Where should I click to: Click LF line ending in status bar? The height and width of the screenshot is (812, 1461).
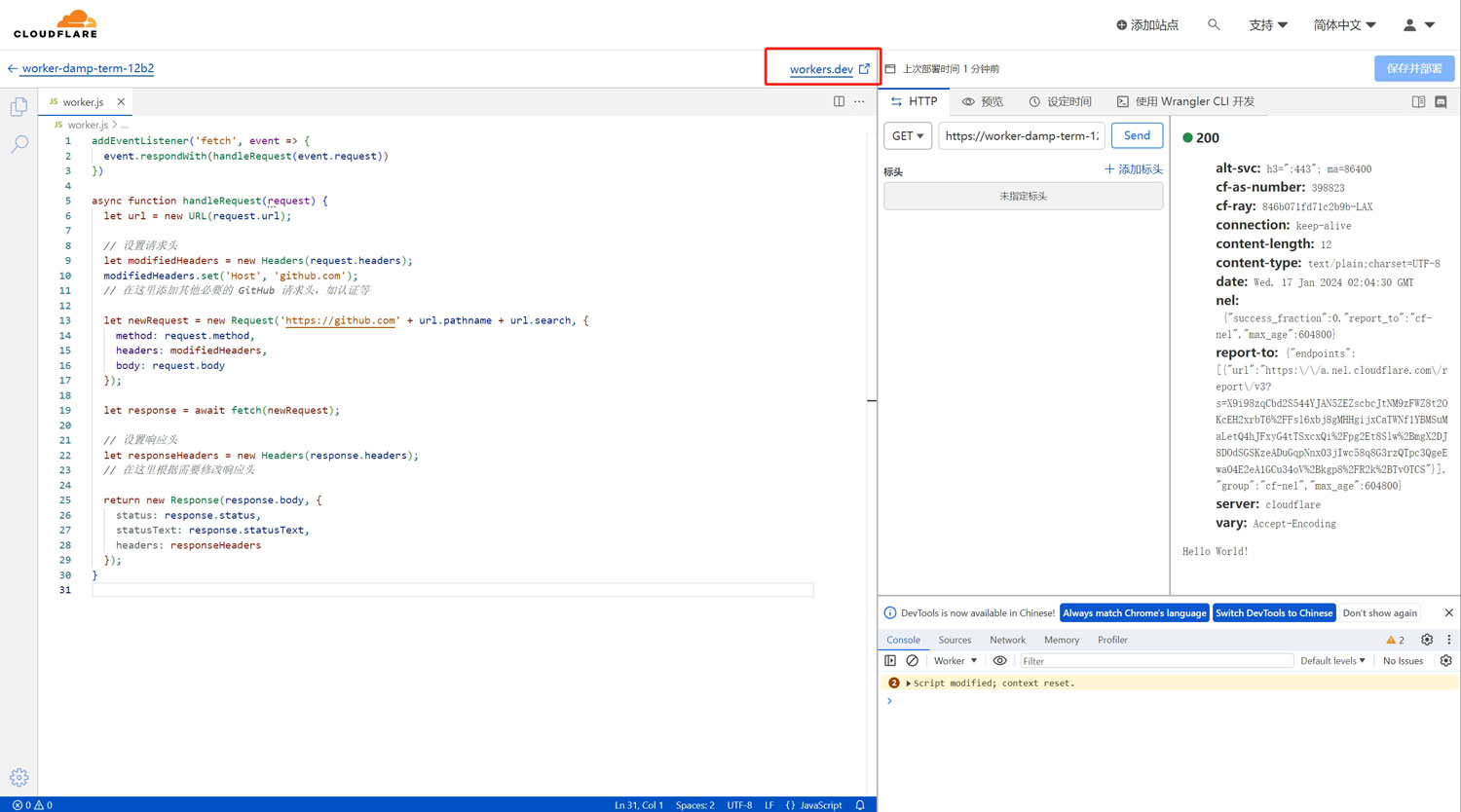point(768,805)
